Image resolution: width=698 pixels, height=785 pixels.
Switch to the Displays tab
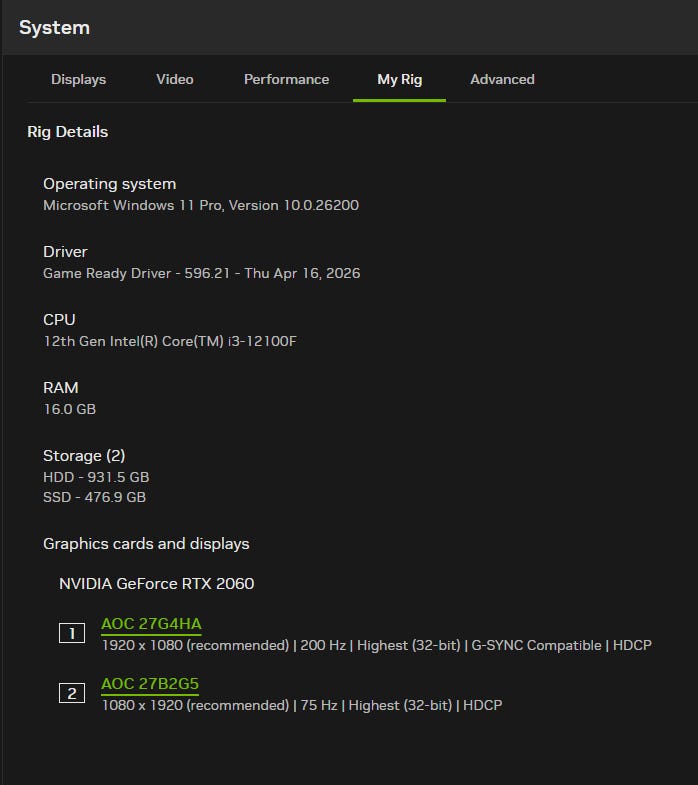click(x=79, y=79)
